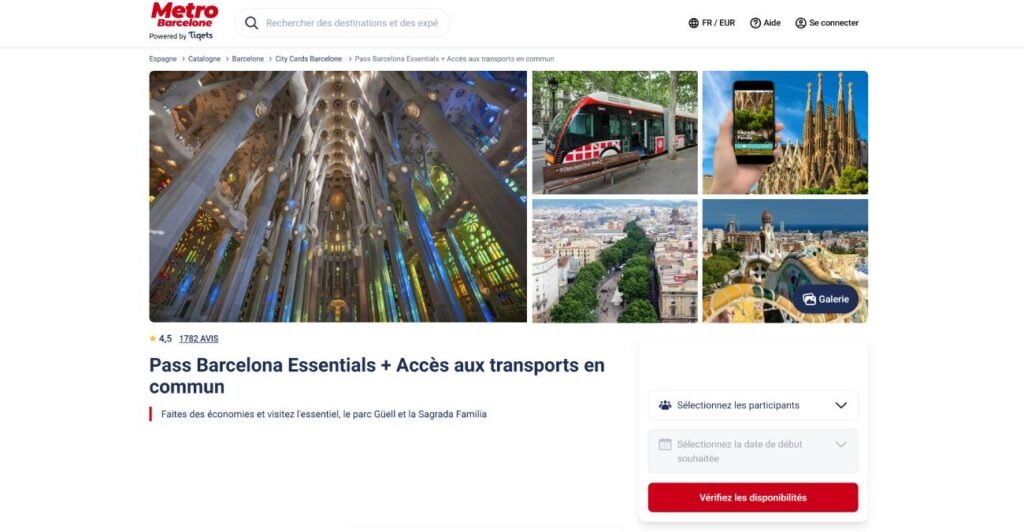Open the 1782 AVIS reviews link
The image size is (1024, 532).
199,339
